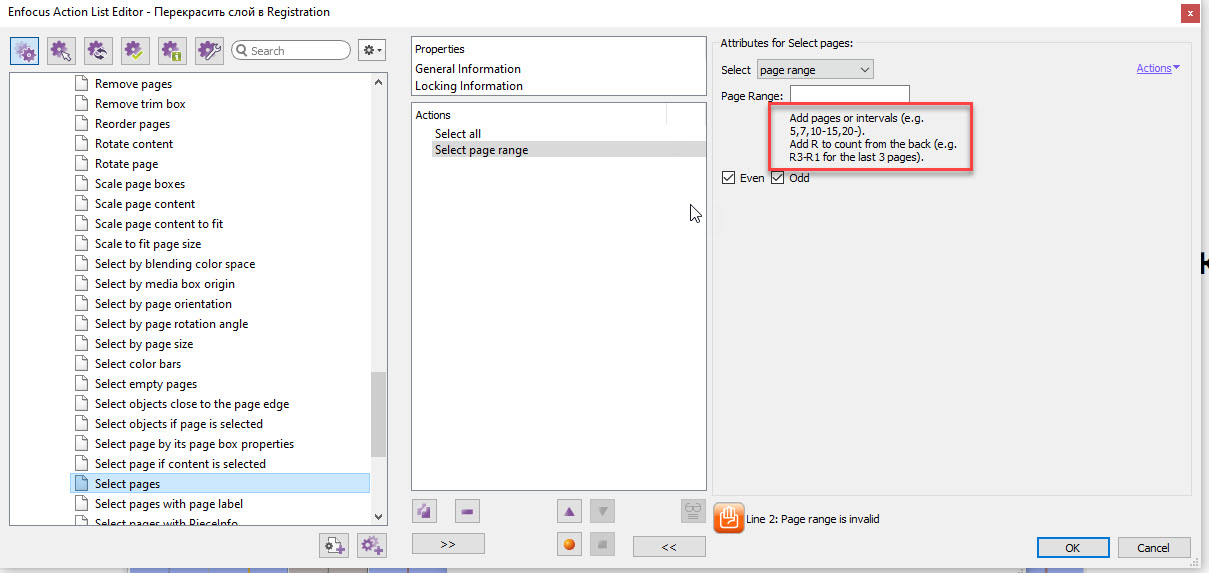Select Scale page boxes in the list

tap(140, 184)
